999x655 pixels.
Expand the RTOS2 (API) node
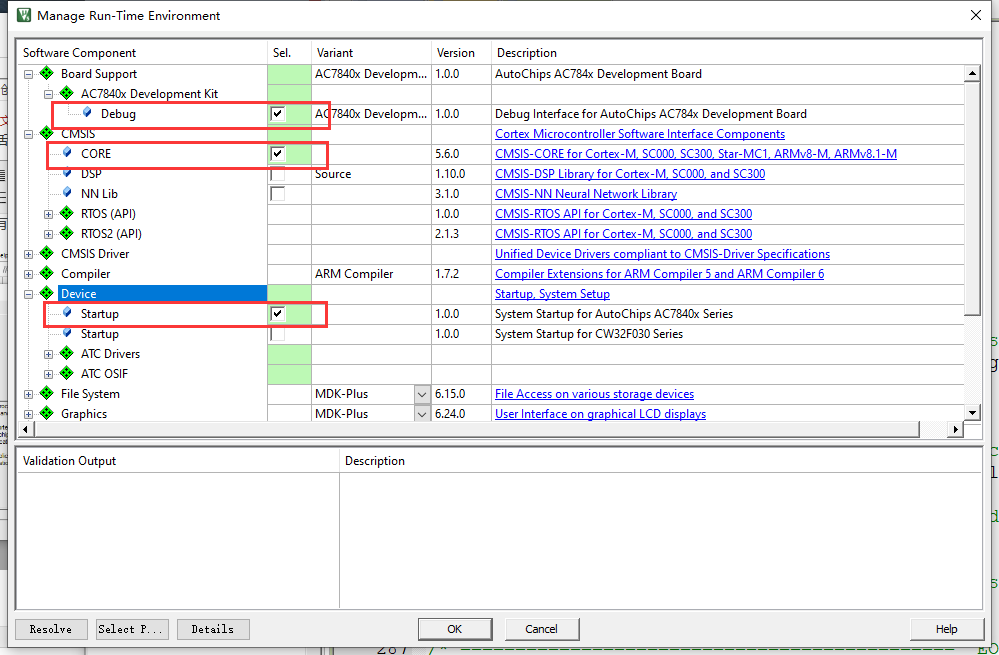(48, 234)
